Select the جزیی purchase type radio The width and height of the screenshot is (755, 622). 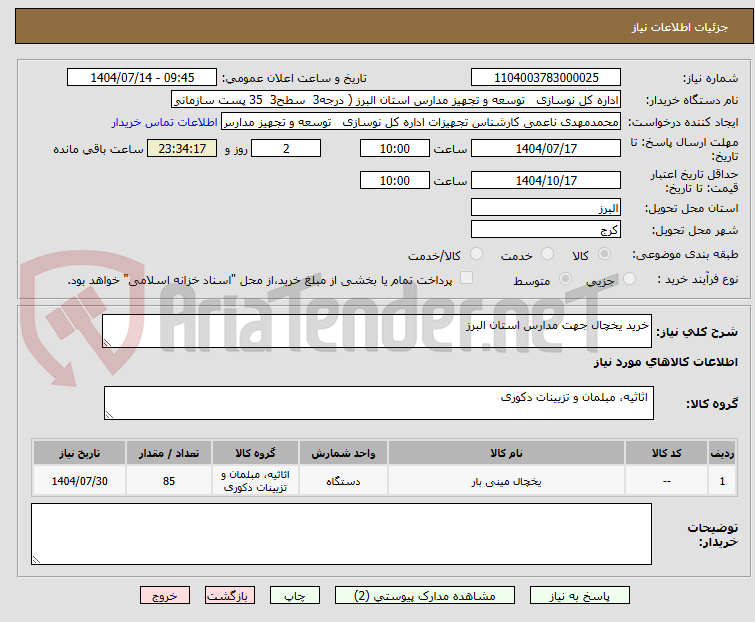(629, 279)
